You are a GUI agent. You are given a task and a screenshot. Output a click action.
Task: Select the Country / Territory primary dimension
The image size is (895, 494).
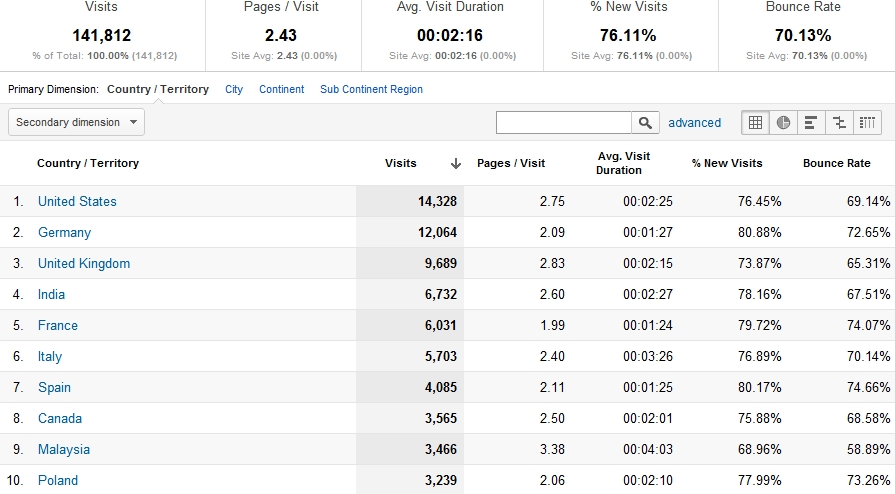[158, 90]
